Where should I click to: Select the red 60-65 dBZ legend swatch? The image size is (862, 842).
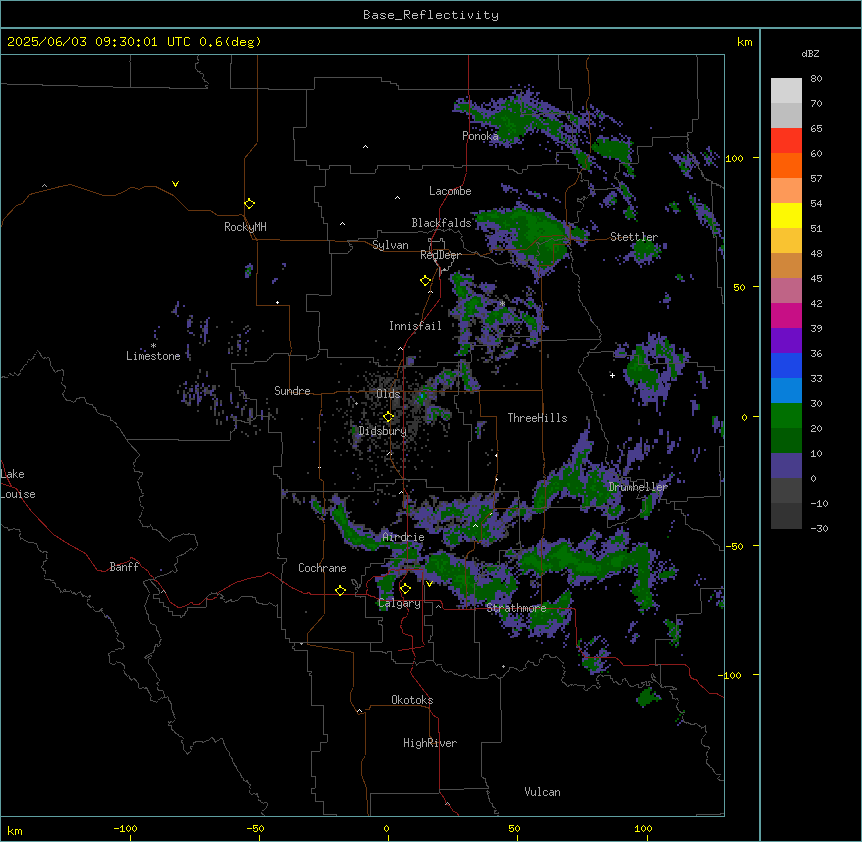(786, 141)
